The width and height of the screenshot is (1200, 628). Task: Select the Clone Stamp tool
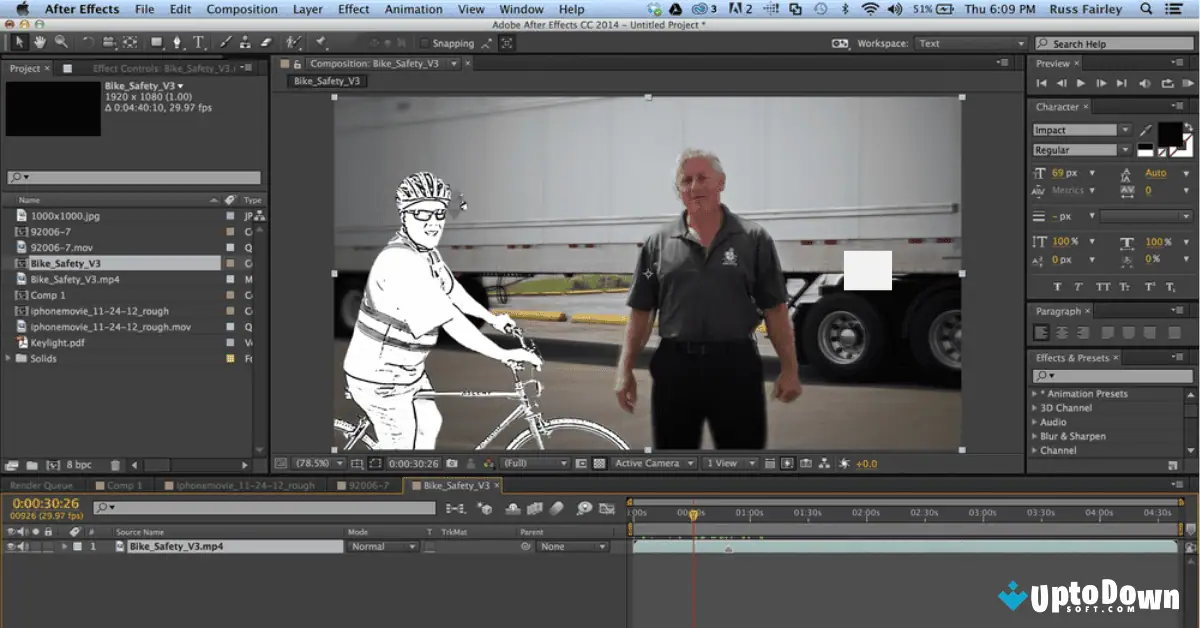[x=245, y=44]
